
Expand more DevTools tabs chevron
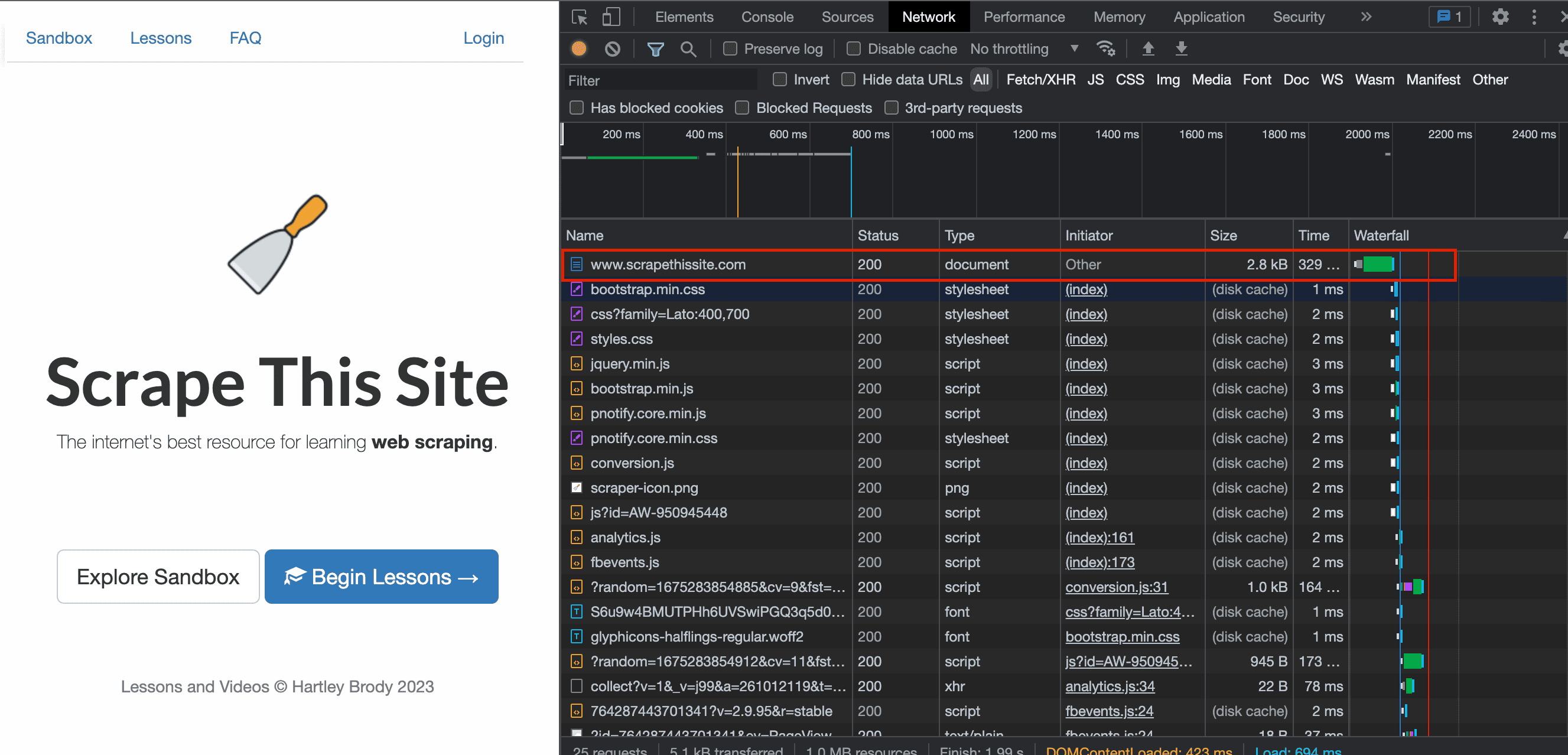point(1366,17)
